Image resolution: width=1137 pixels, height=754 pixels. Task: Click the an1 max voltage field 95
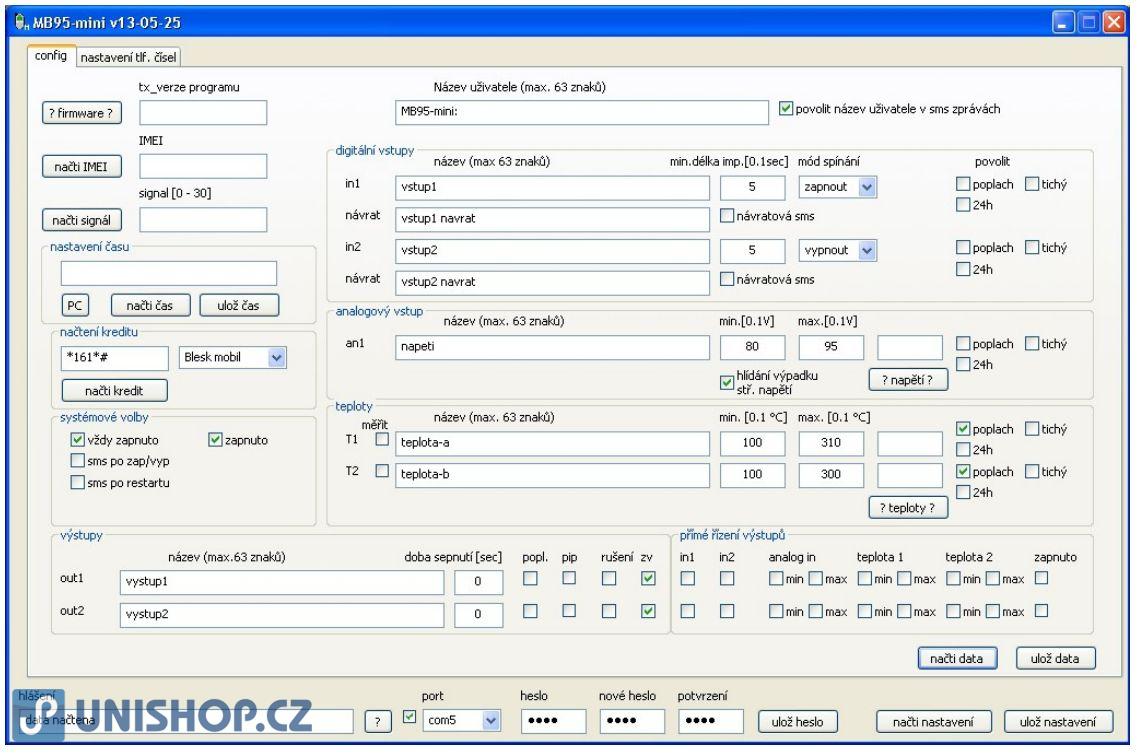tap(831, 347)
